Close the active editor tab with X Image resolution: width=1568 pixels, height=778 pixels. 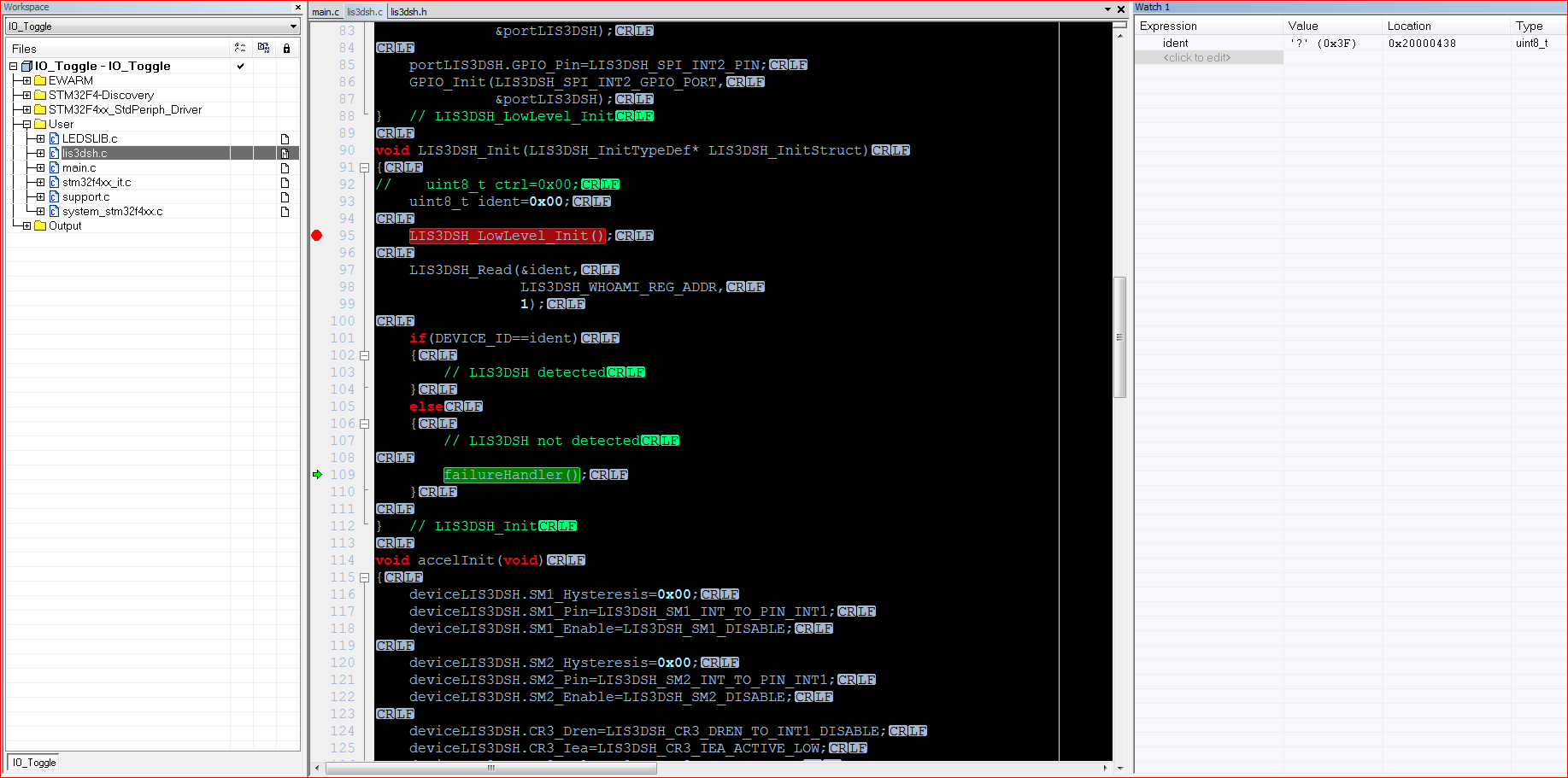pos(1121,9)
